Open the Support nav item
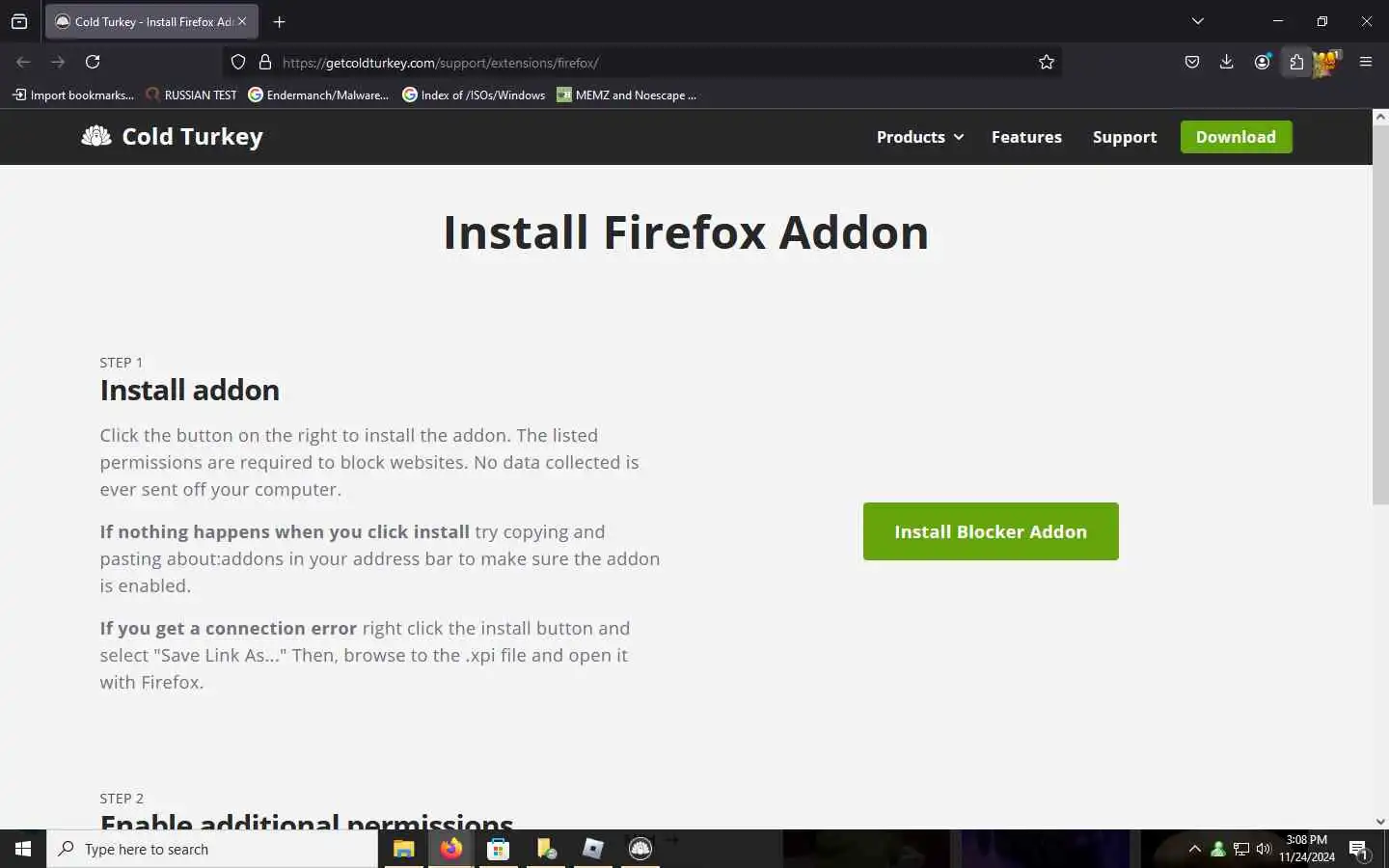1389x868 pixels. pyautogui.click(x=1124, y=137)
